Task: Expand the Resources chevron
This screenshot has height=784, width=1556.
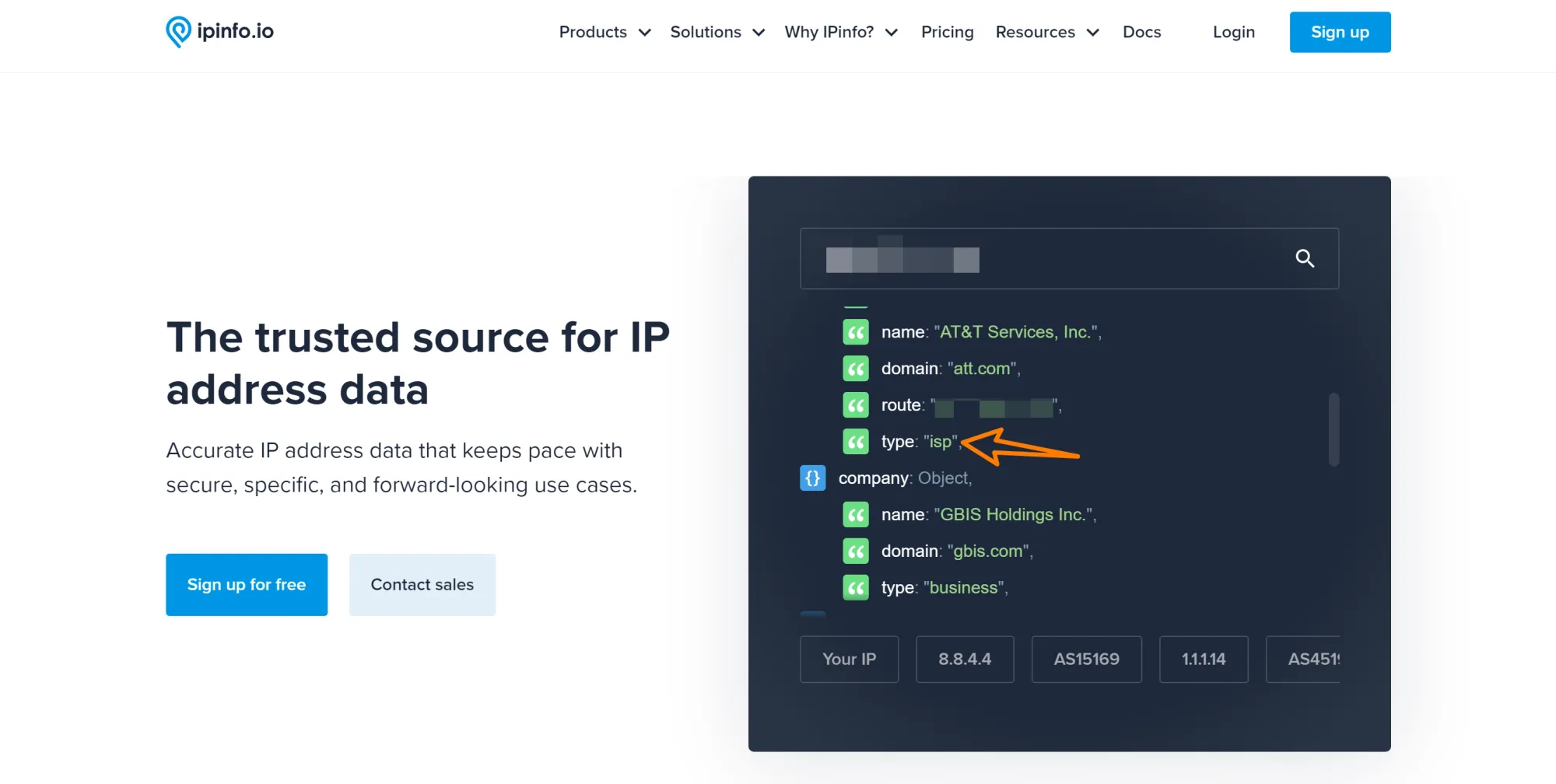Action: tap(1093, 33)
